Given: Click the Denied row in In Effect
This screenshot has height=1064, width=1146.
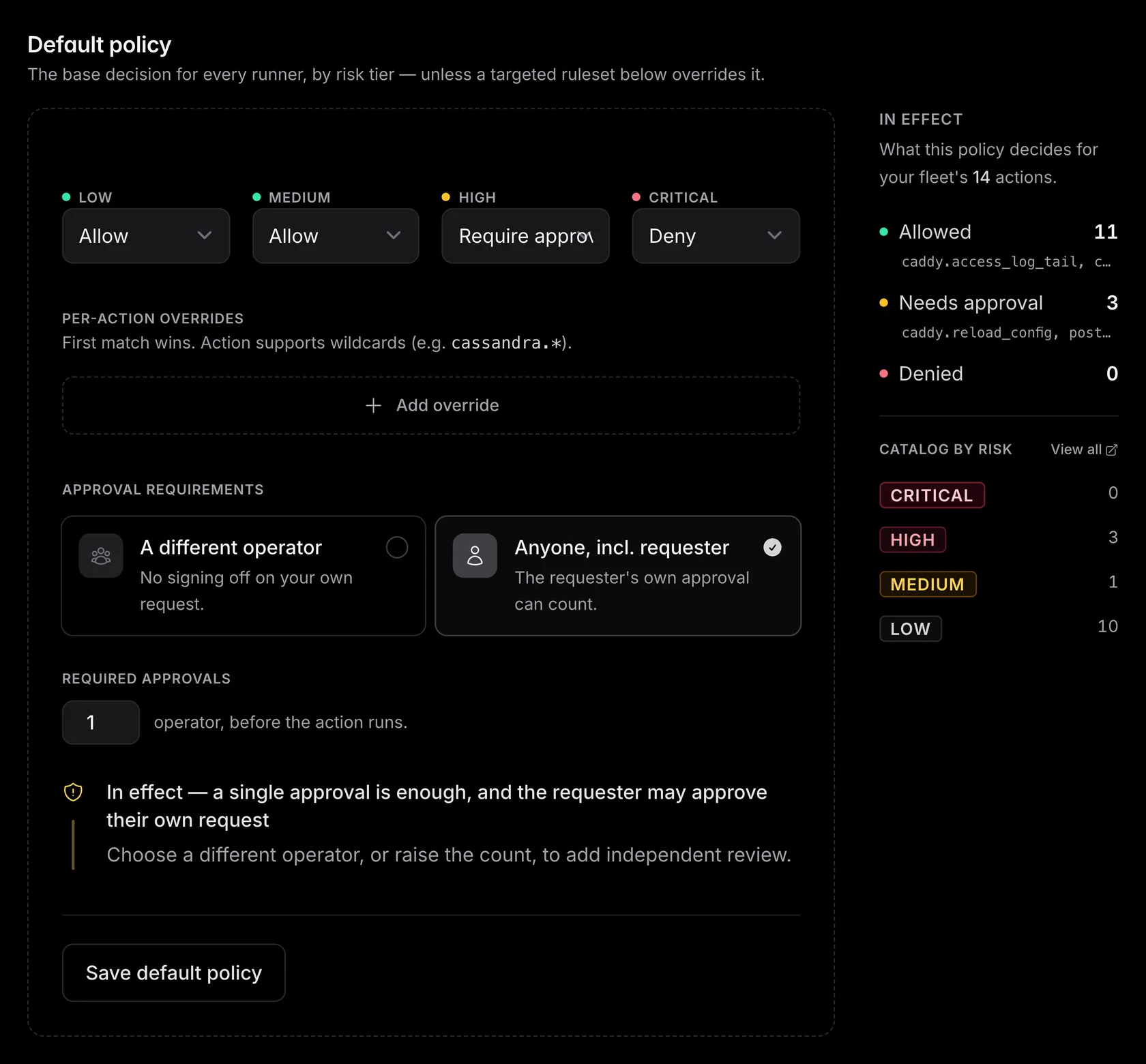Looking at the screenshot, I should click(x=999, y=374).
